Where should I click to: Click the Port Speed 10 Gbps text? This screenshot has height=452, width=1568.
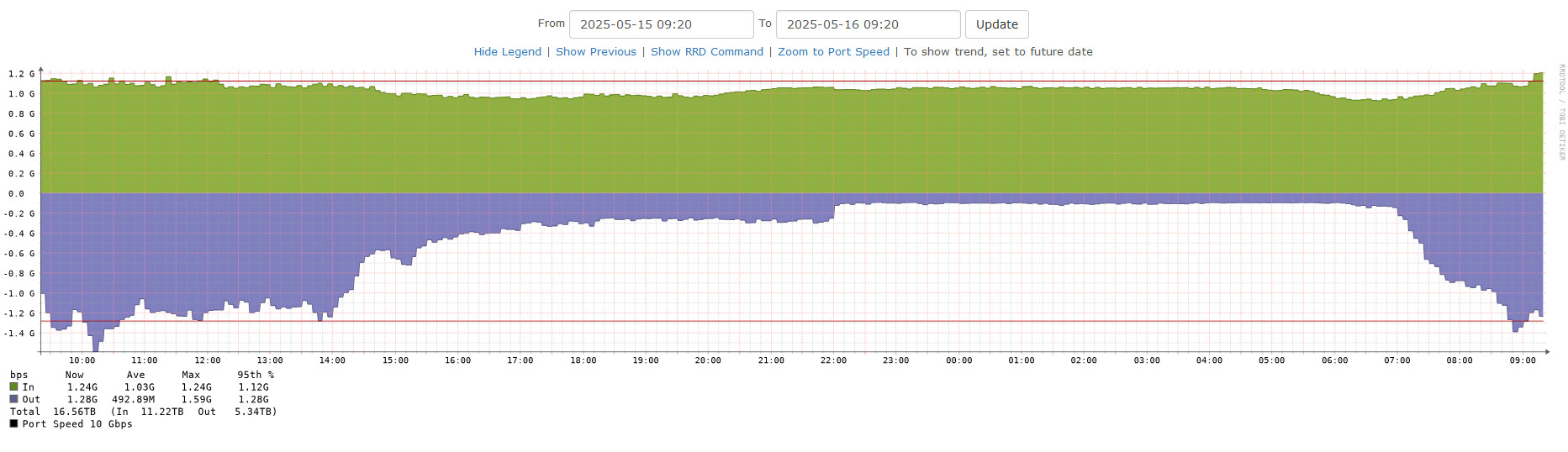(x=77, y=424)
